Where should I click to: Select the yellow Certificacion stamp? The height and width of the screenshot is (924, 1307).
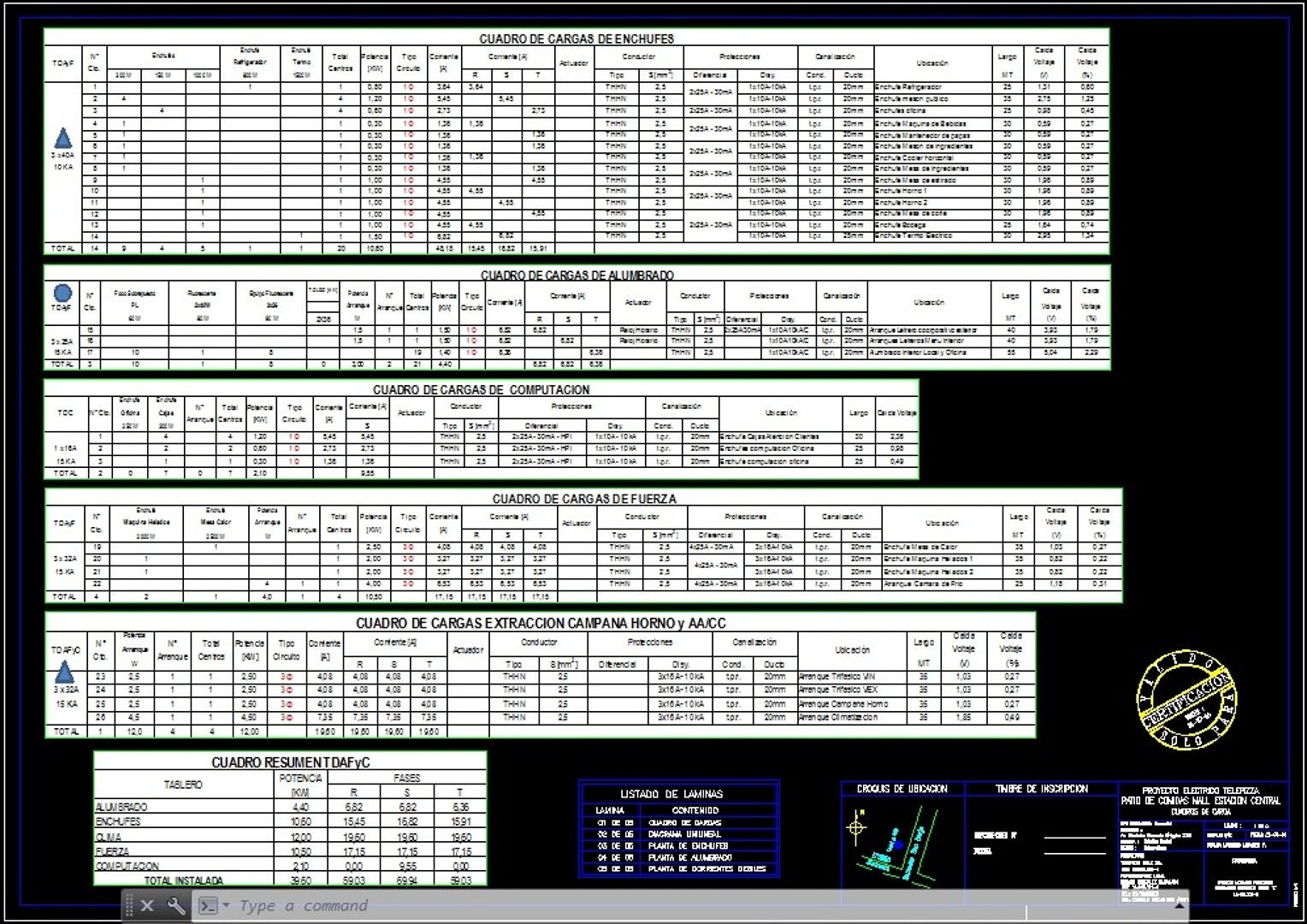click(x=1186, y=699)
